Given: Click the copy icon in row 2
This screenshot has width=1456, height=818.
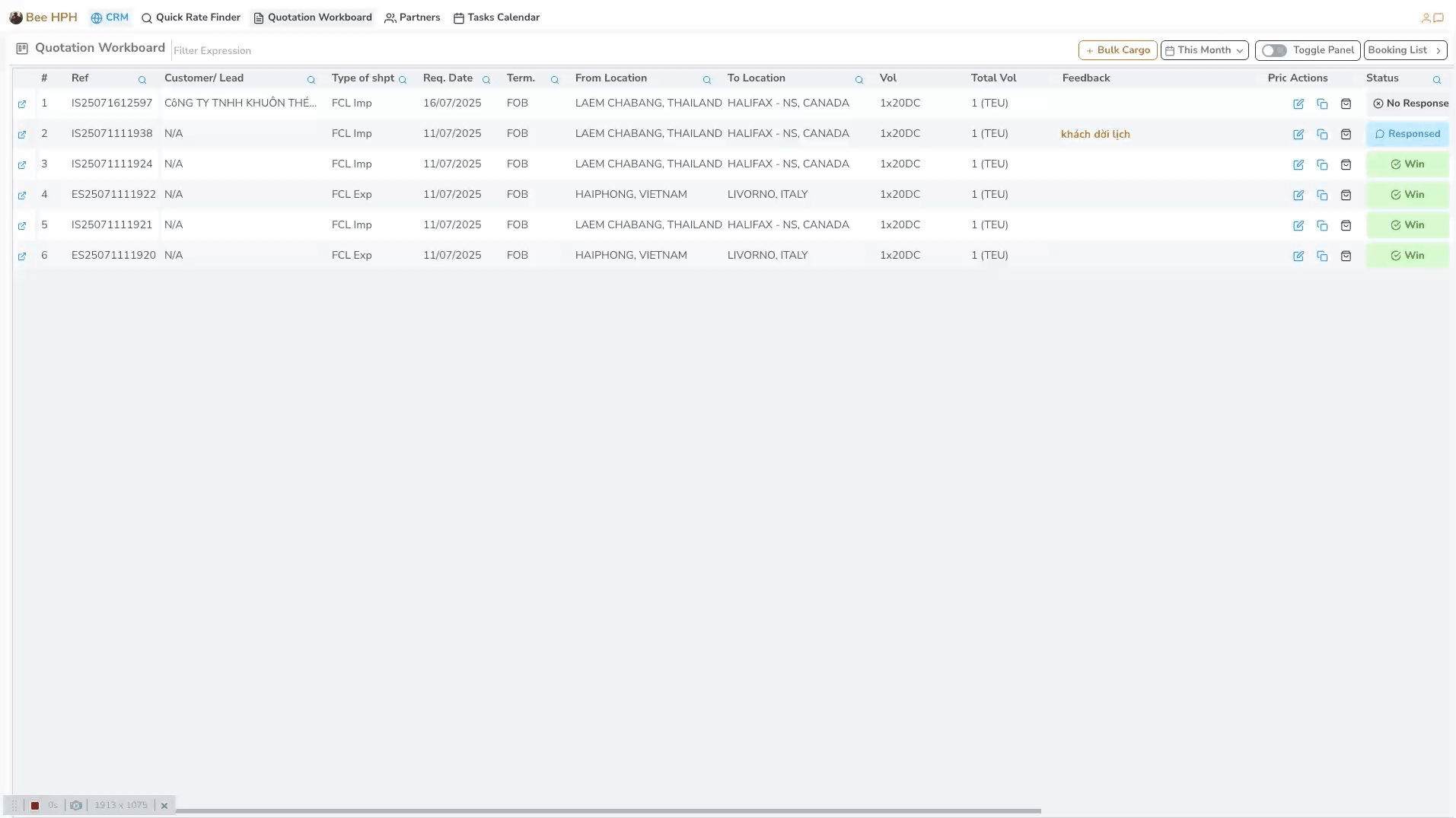Looking at the screenshot, I should tap(1322, 135).
